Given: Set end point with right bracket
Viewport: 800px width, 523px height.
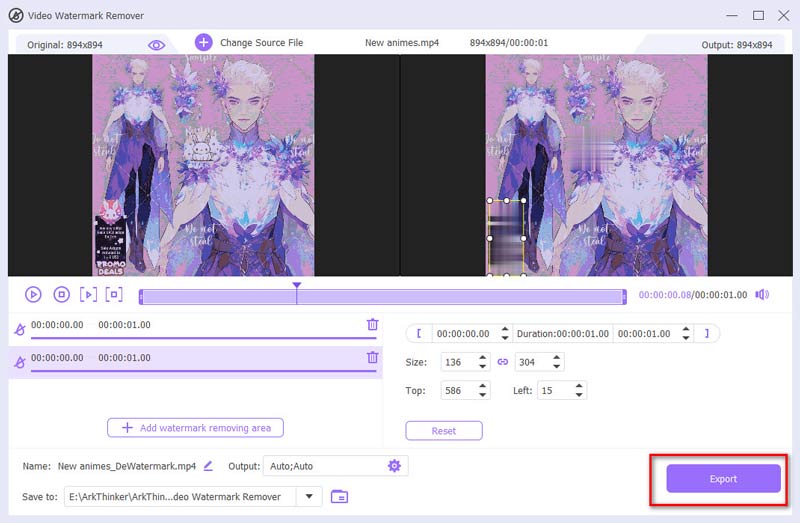Looking at the screenshot, I should 707,333.
